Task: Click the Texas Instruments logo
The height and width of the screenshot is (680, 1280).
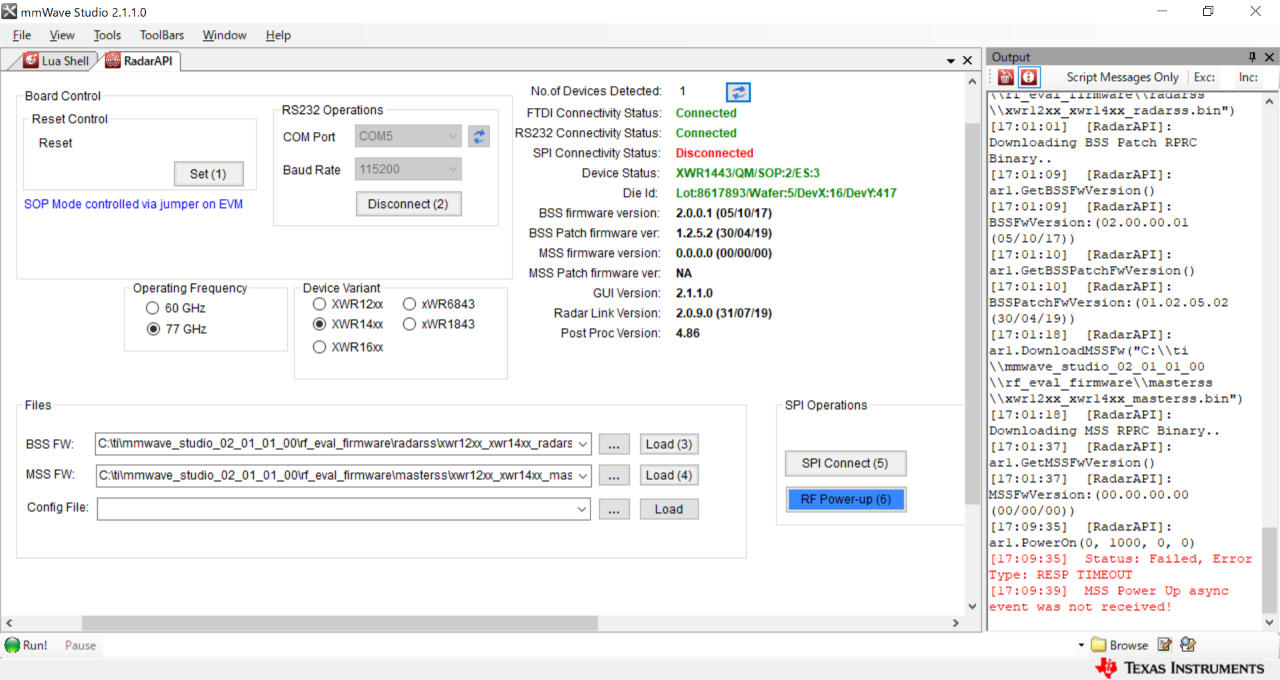Action: pos(1180,668)
